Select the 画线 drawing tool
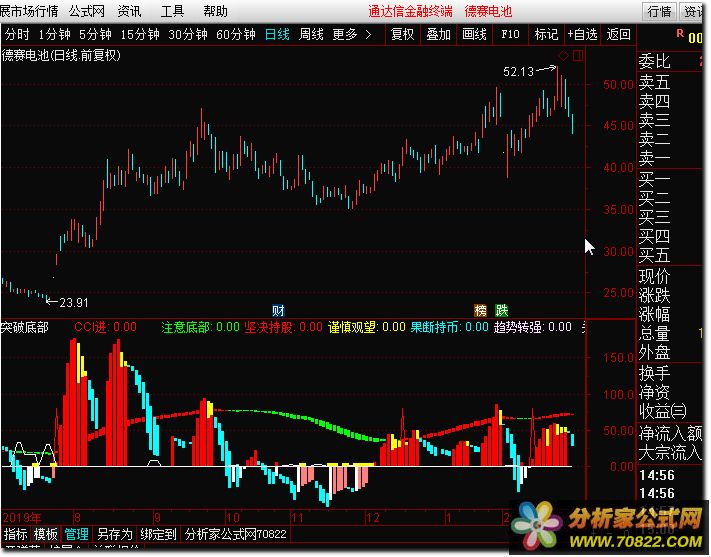 (x=474, y=34)
